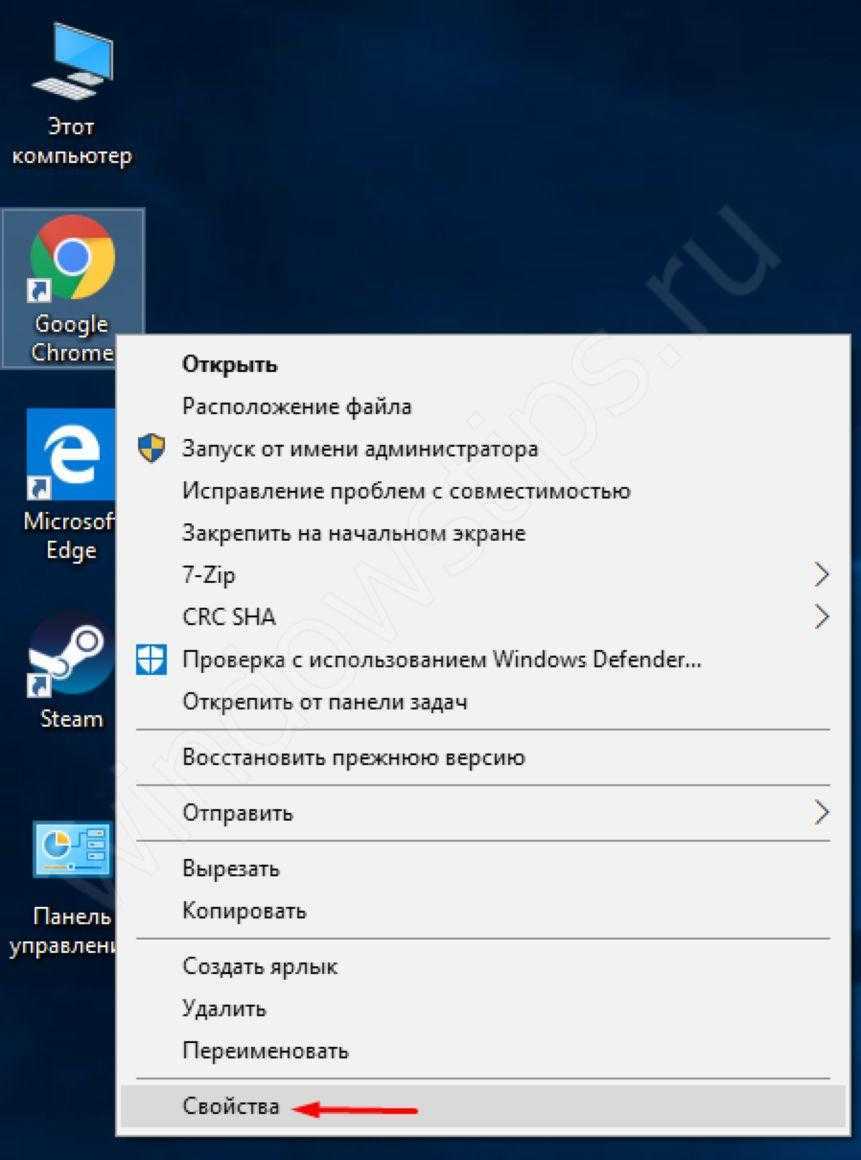
Task: Open Свойства at the menu bottom
Action: (x=231, y=1107)
